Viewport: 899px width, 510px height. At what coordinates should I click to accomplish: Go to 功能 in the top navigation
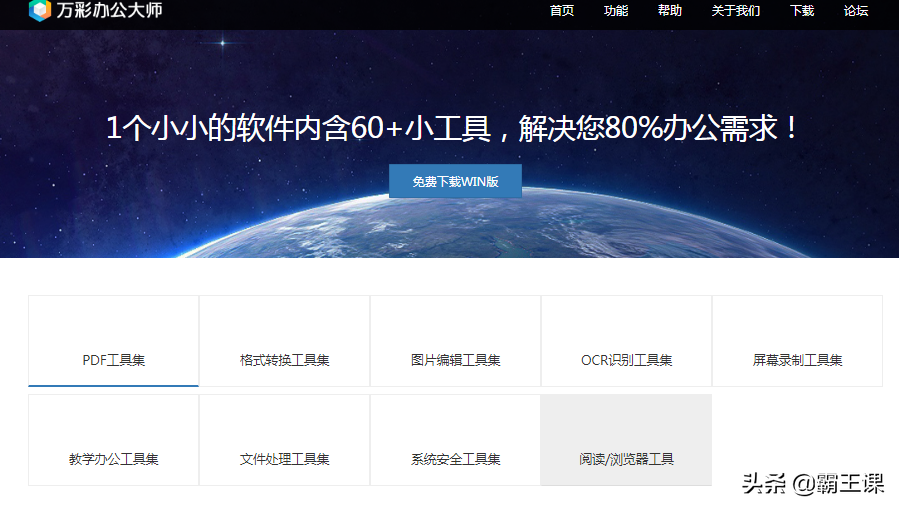(616, 11)
